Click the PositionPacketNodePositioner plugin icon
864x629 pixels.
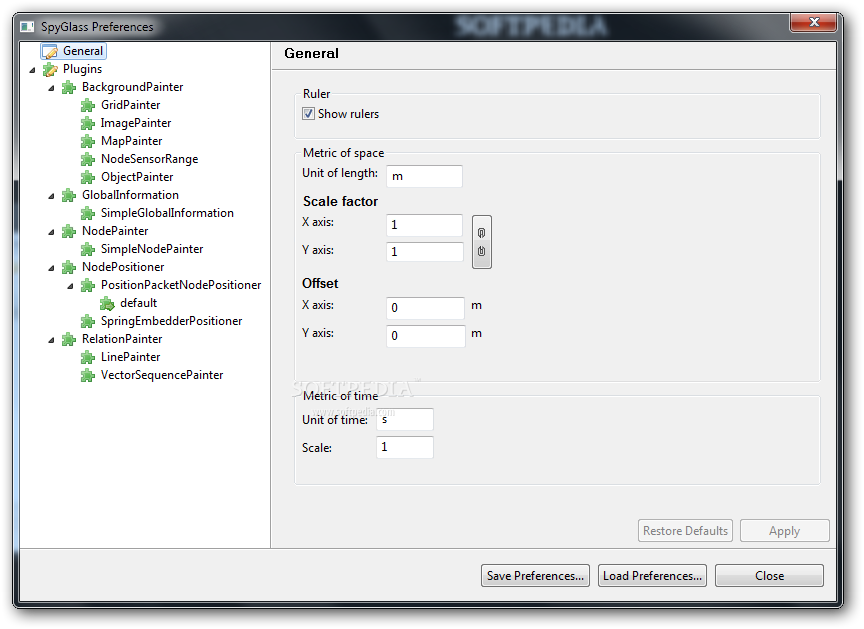click(88, 285)
